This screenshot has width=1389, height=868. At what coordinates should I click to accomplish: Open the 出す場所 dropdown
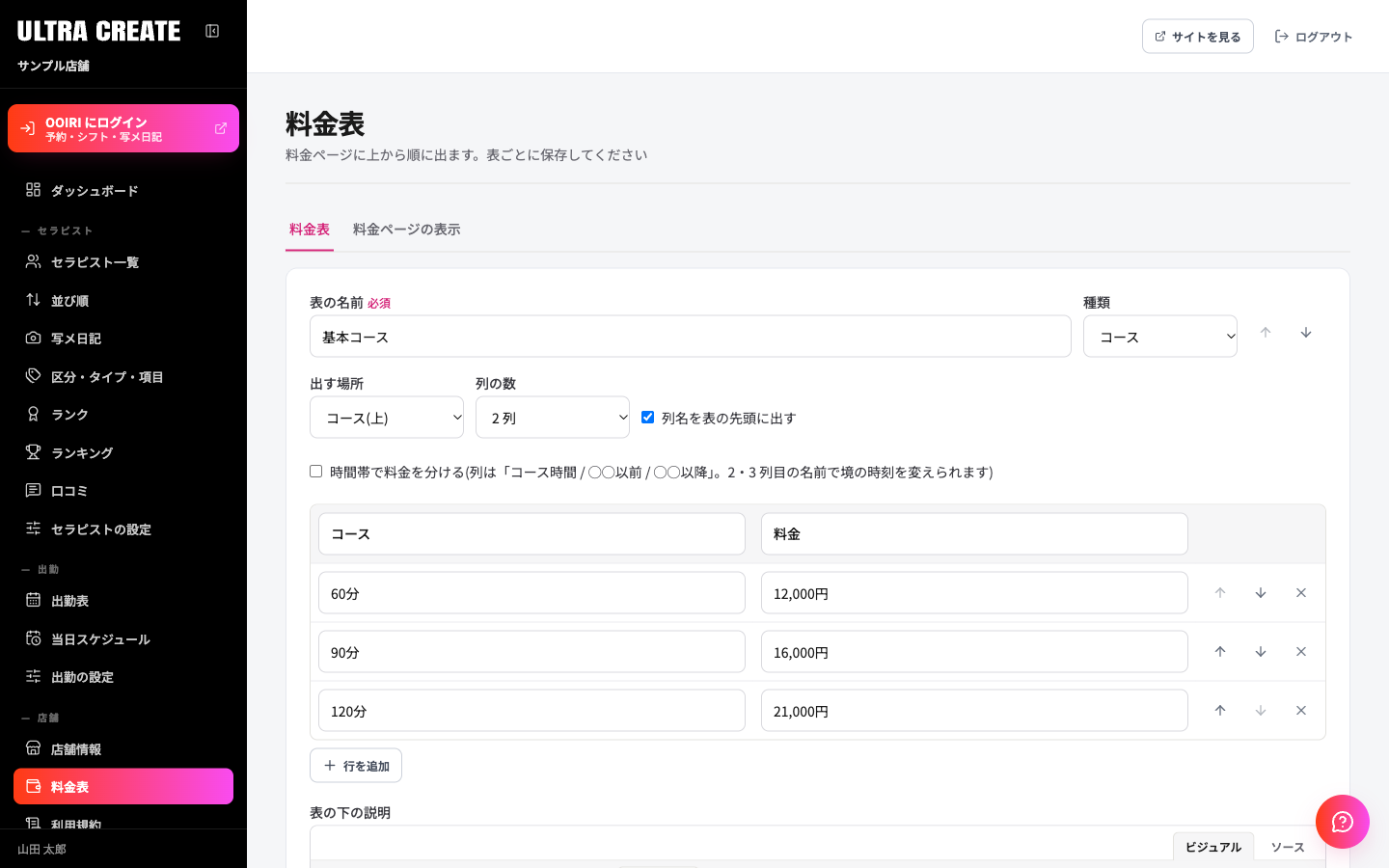coord(387,418)
